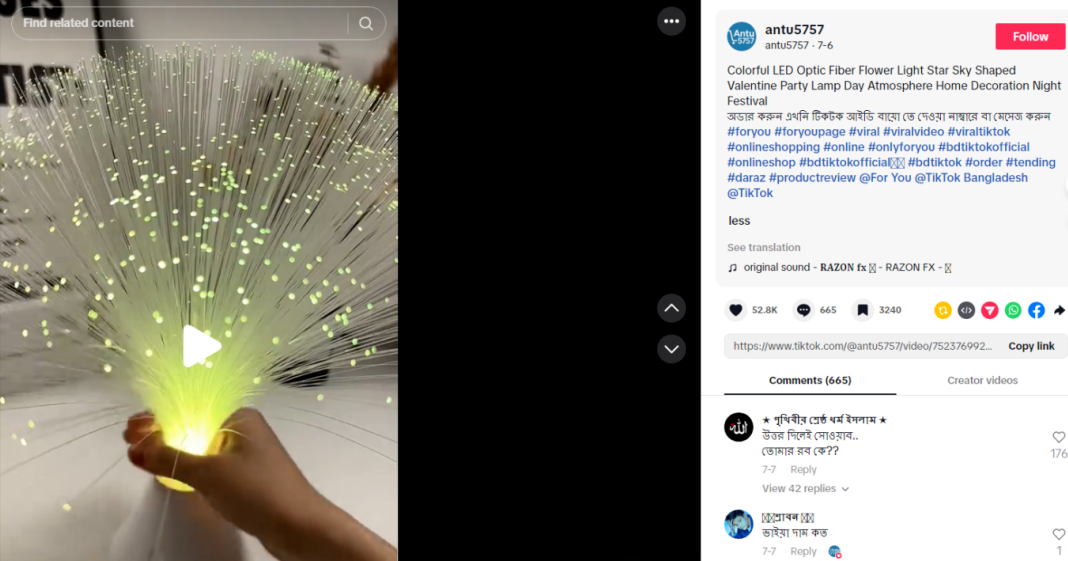Select the Comments (665) tab
The height and width of the screenshot is (561, 1068).
(810, 381)
